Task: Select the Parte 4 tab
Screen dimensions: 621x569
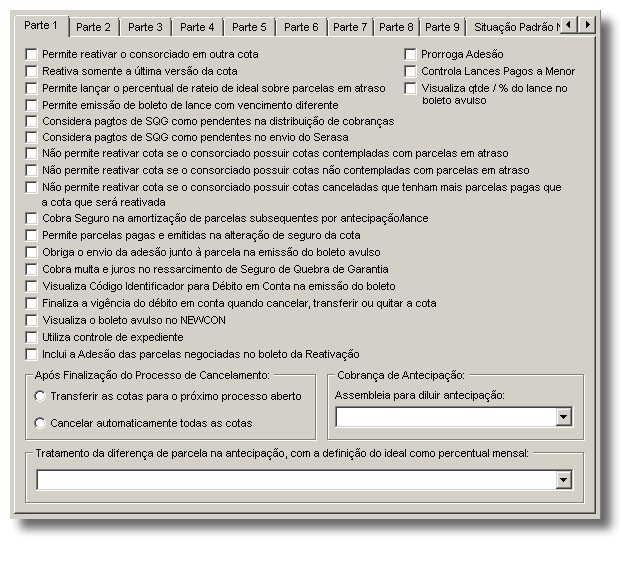Action: click(x=197, y=27)
